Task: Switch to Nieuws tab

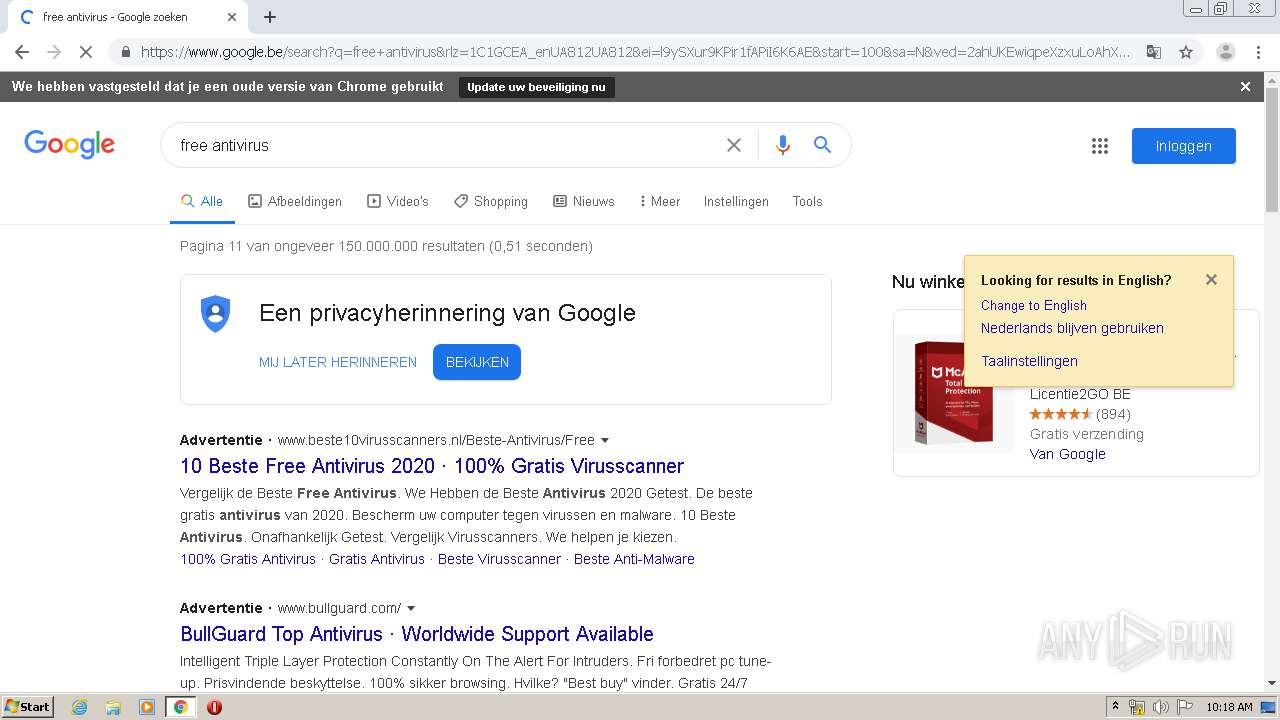Action: [x=584, y=201]
